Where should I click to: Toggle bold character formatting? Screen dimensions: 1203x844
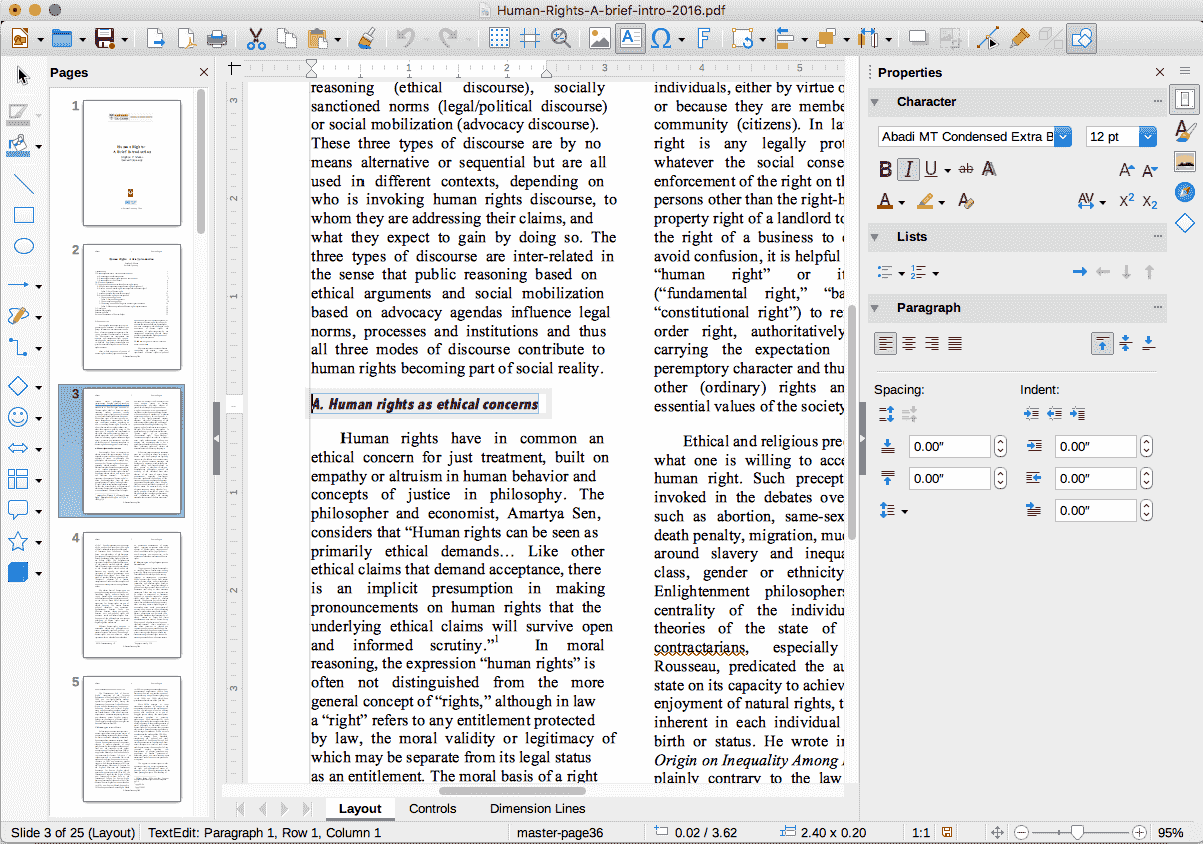(886, 169)
